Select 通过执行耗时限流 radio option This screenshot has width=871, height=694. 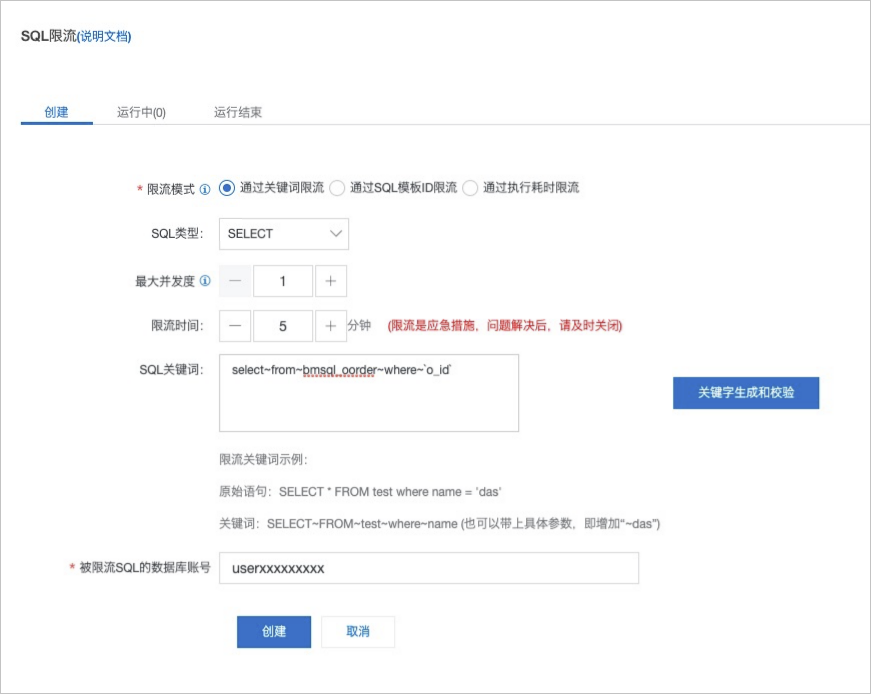click(x=470, y=188)
